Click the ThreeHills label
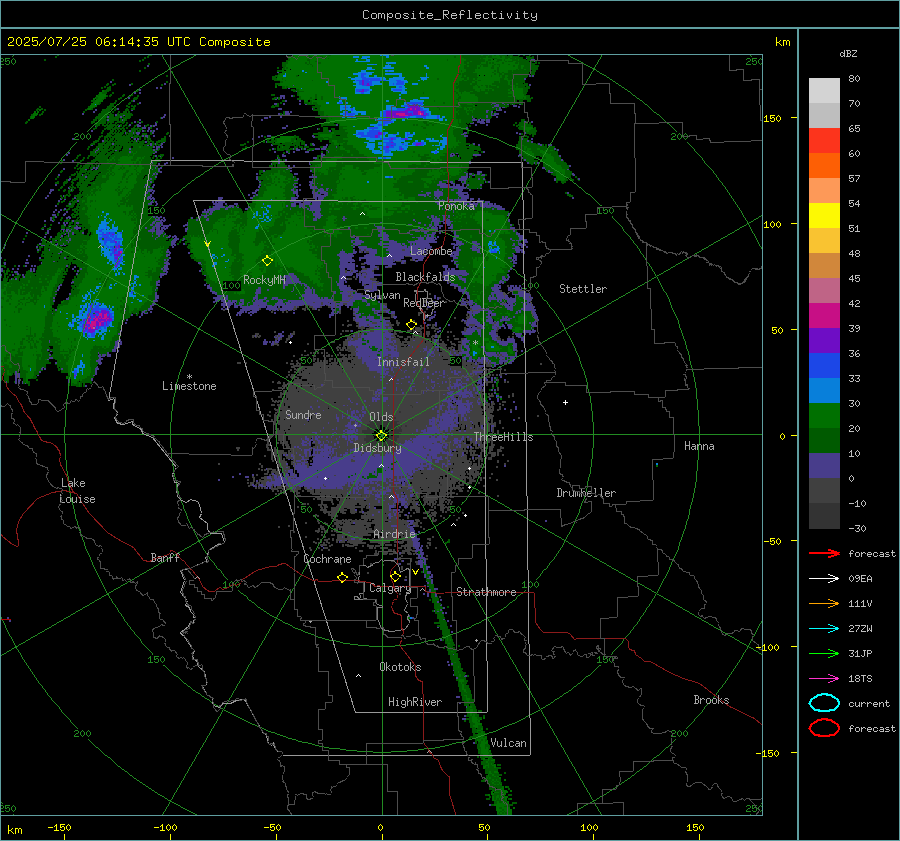This screenshot has width=900, height=841. 503,437
